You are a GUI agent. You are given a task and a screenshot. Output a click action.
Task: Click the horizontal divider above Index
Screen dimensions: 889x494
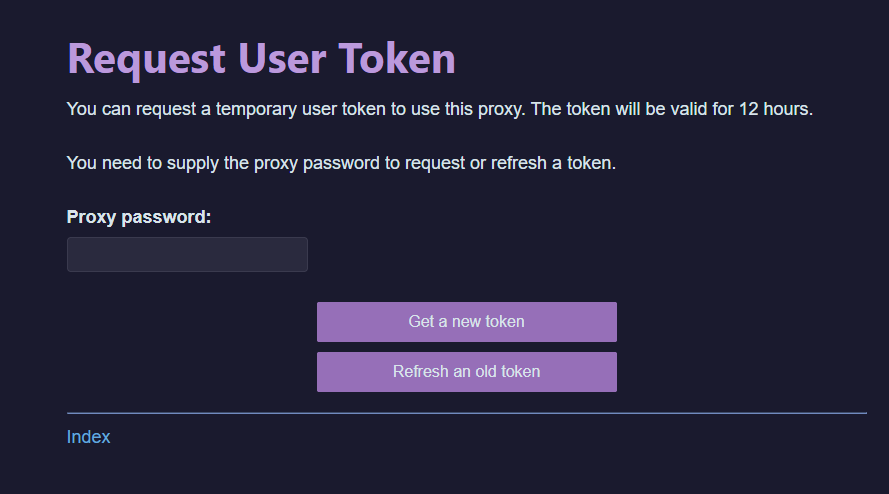[x=466, y=413]
